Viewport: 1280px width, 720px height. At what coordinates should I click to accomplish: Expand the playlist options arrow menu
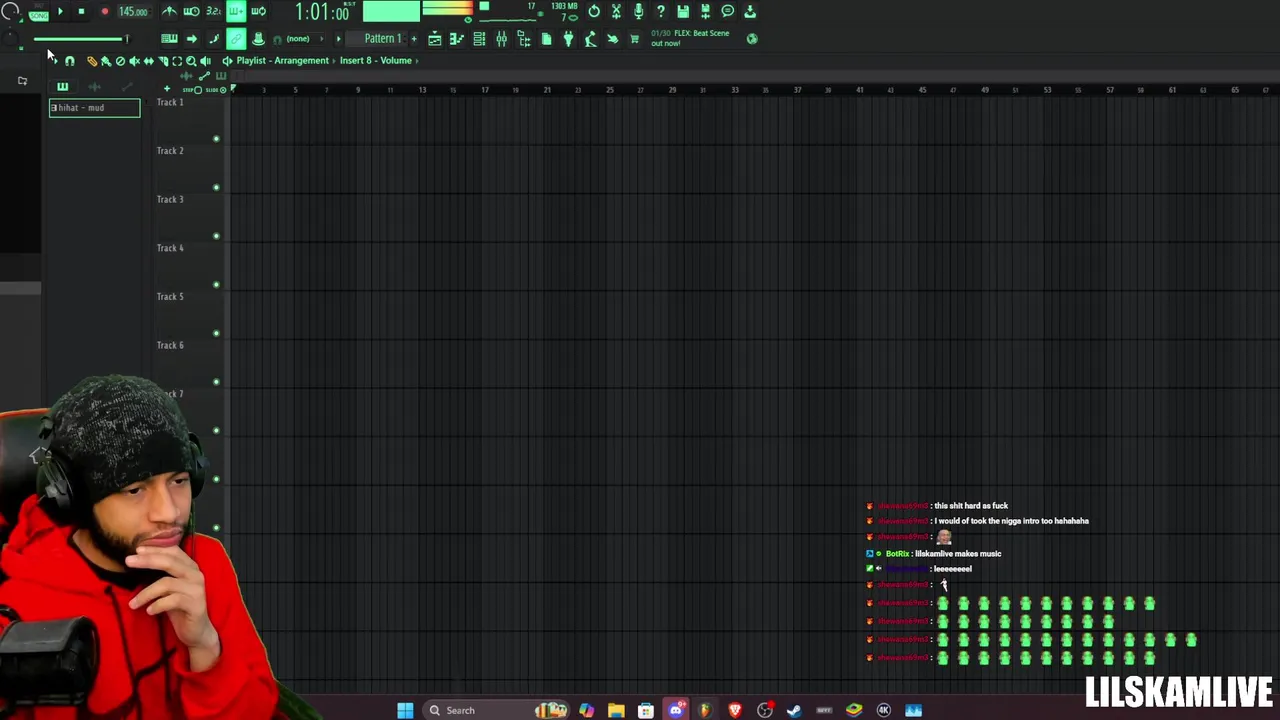tap(54, 61)
